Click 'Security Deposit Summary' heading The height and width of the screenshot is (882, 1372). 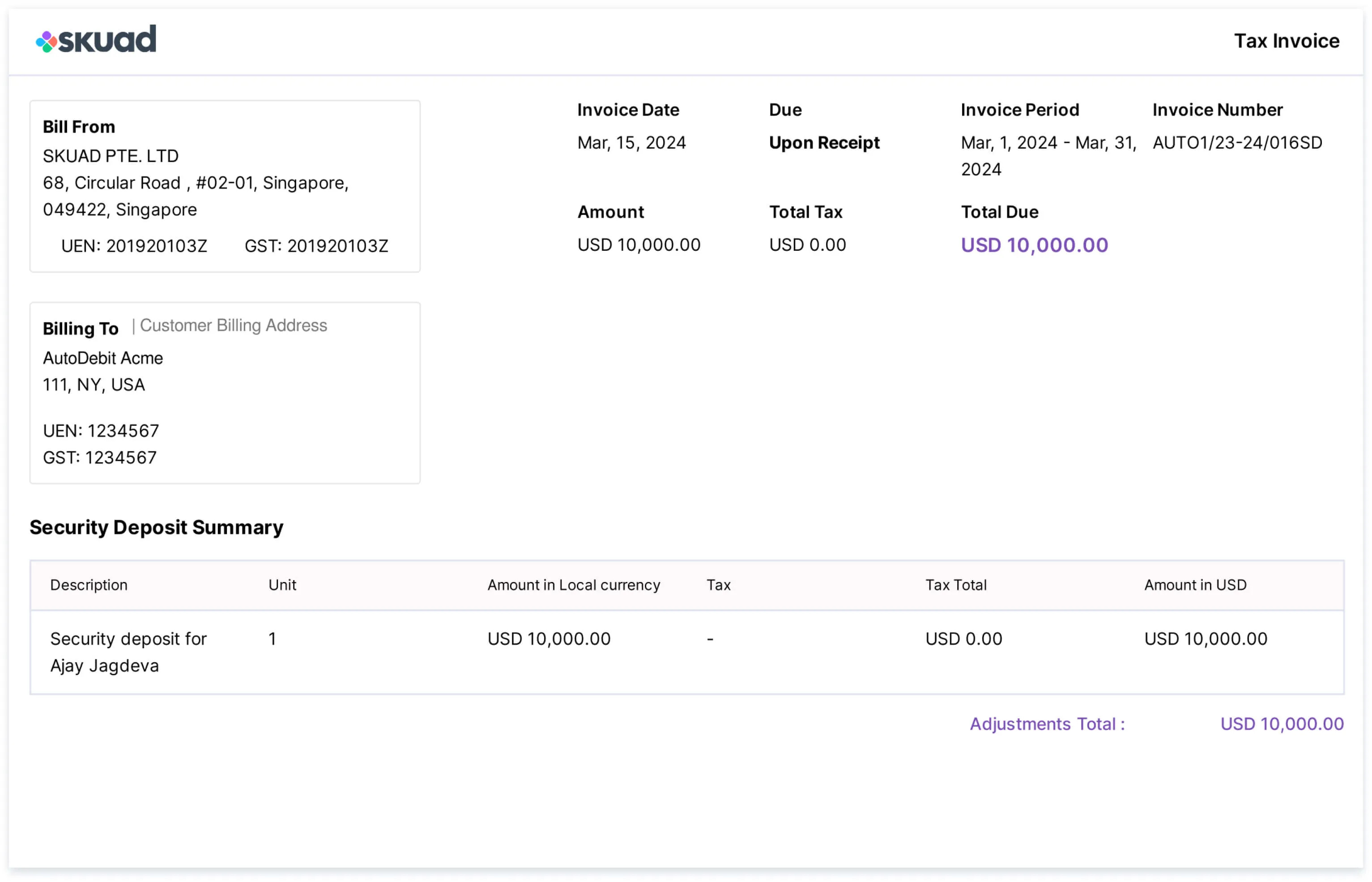(x=156, y=527)
